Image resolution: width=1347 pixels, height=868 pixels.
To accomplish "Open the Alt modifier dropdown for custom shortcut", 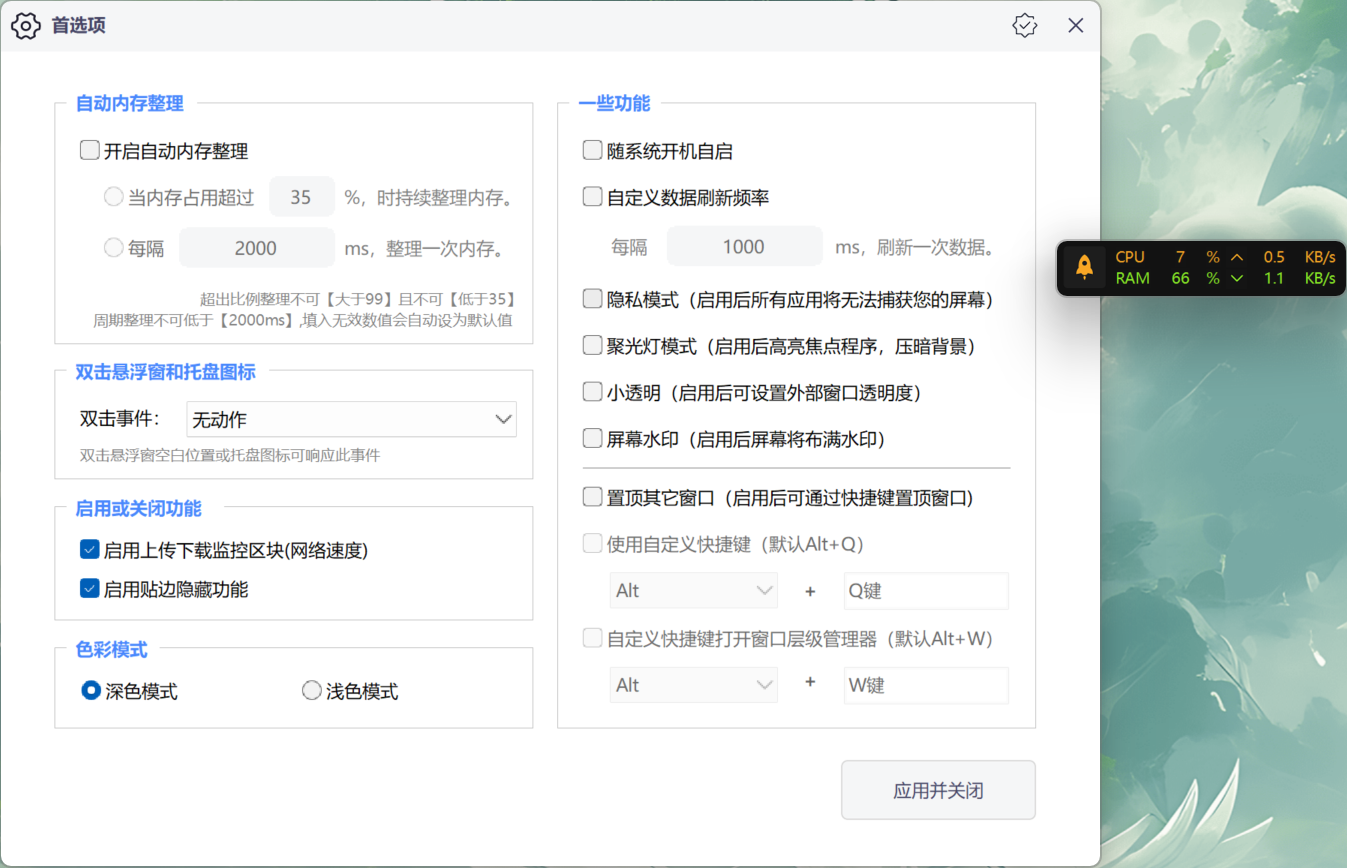I will [693, 590].
